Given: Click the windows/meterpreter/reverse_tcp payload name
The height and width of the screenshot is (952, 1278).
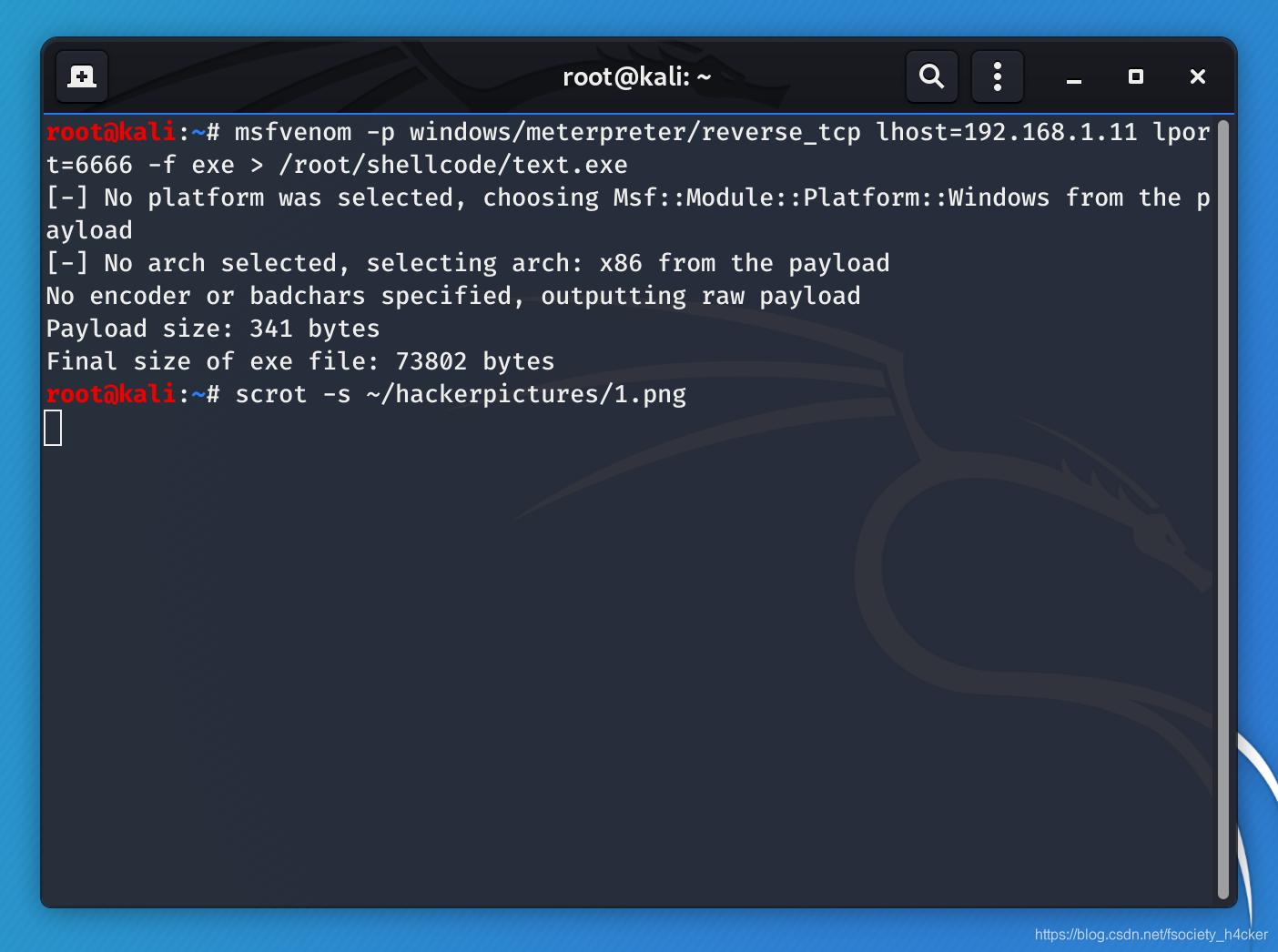Looking at the screenshot, I should coord(635,132).
